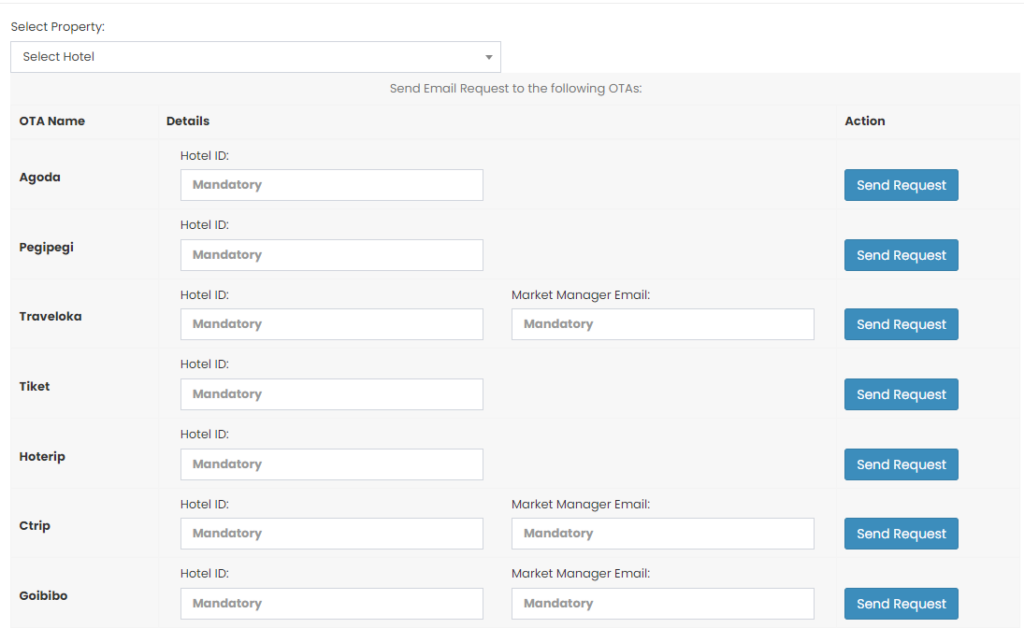Click Send Request for Pegipegi
The width and height of the screenshot is (1024, 628).
[x=901, y=255]
